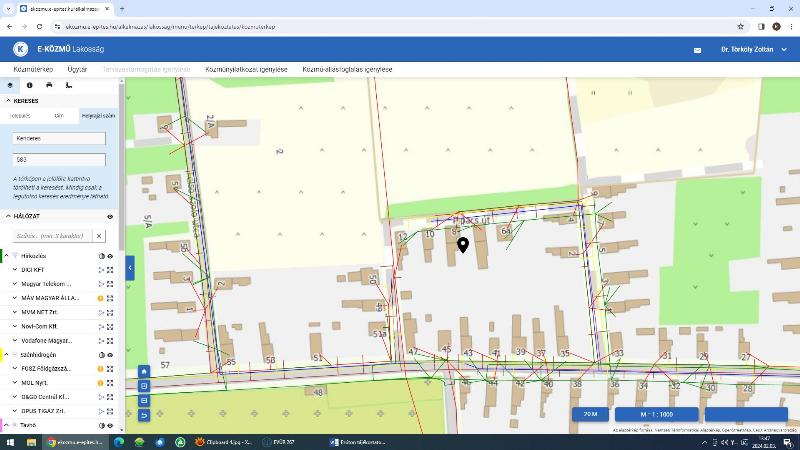Toggle status icon beside Vodafone Magyar
Screen dimensions: 800x450
[101, 341]
